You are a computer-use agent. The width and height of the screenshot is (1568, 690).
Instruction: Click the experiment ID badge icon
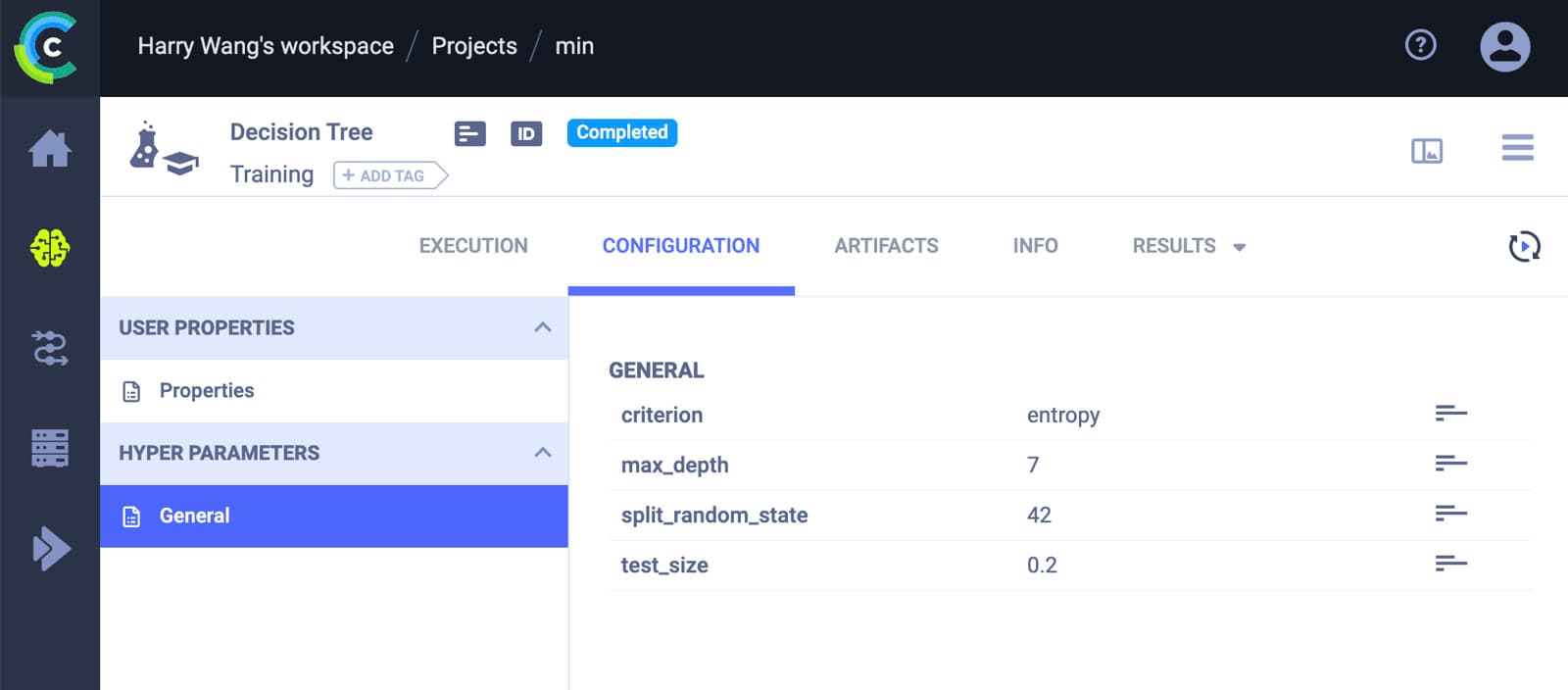(x=526, y=133)
